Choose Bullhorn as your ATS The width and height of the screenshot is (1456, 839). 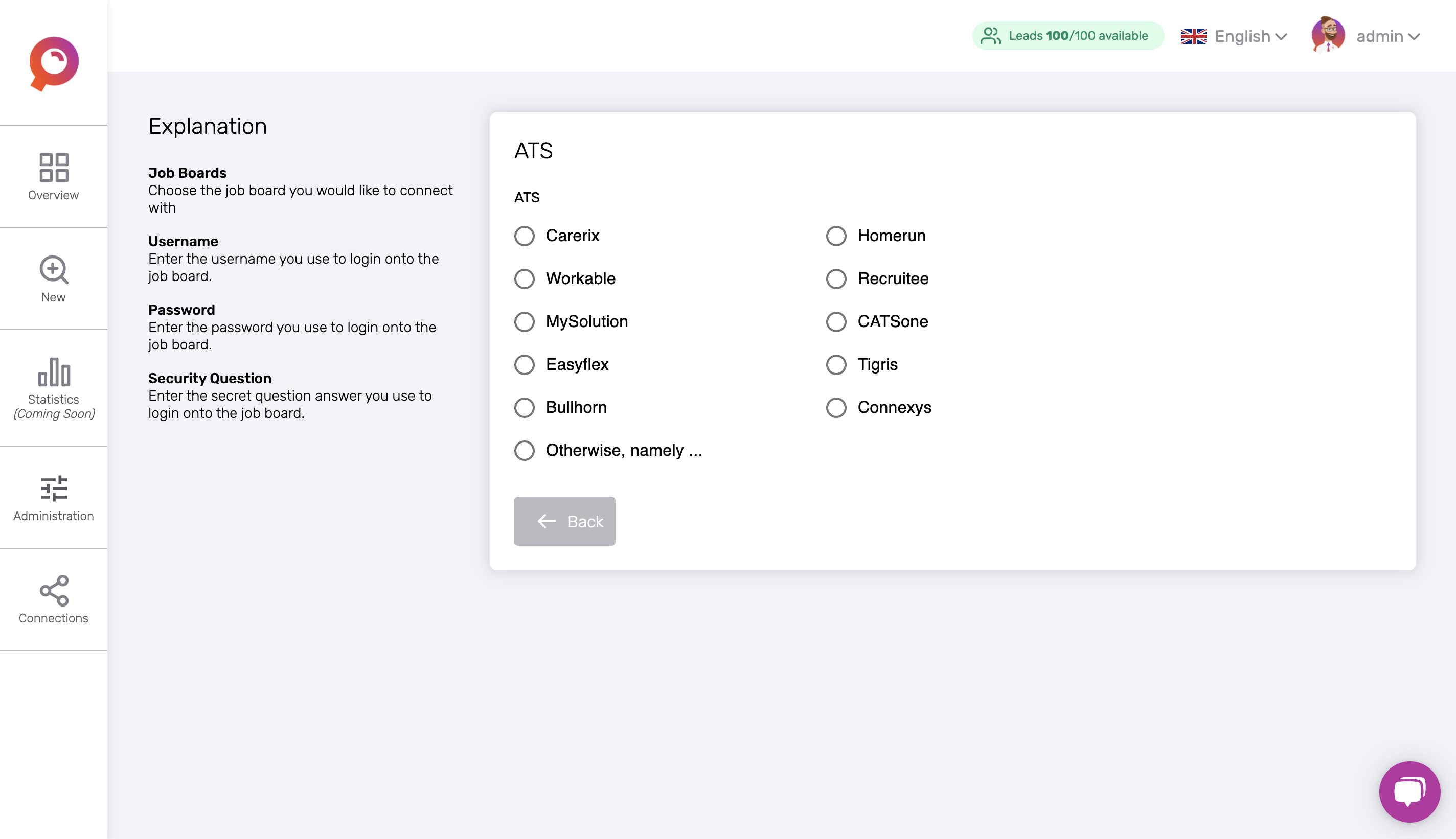tap(524, 407)
